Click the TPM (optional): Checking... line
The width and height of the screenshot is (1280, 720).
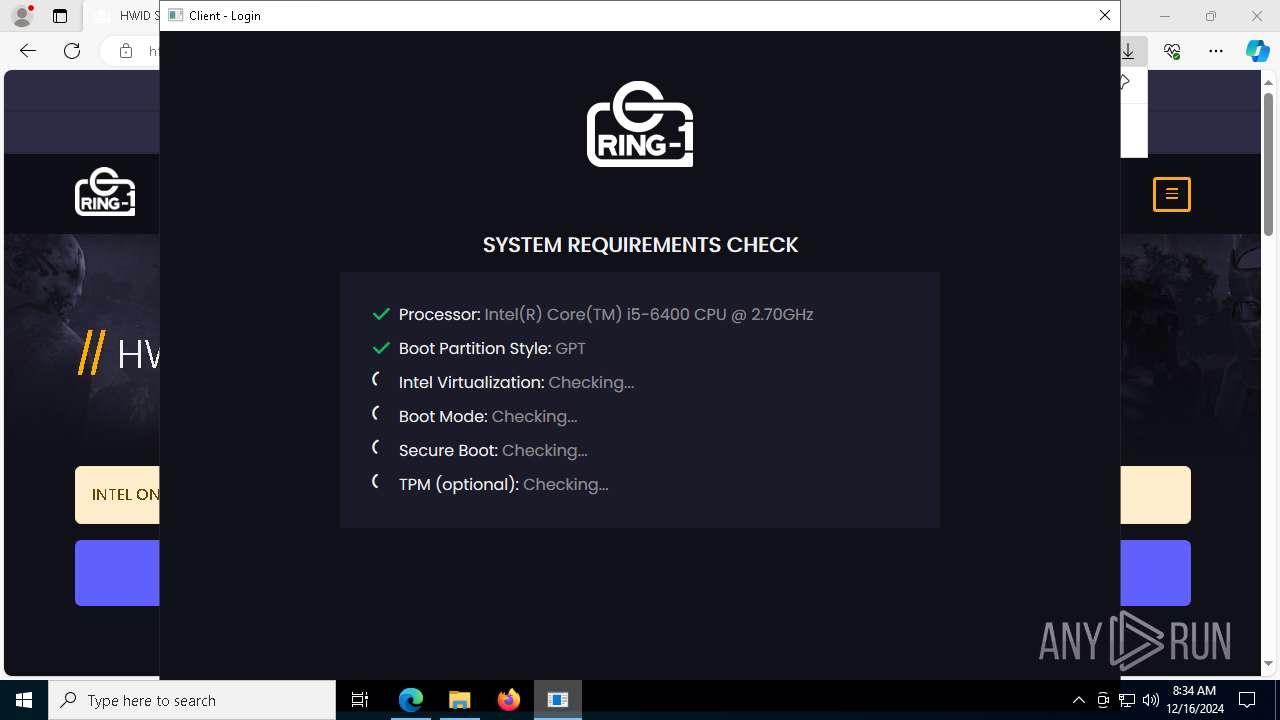(x=503, y=484)
